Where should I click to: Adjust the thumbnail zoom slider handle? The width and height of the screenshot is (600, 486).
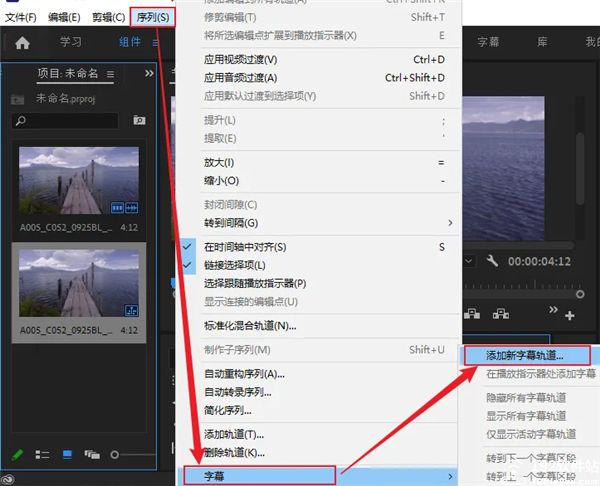point(114,455)
